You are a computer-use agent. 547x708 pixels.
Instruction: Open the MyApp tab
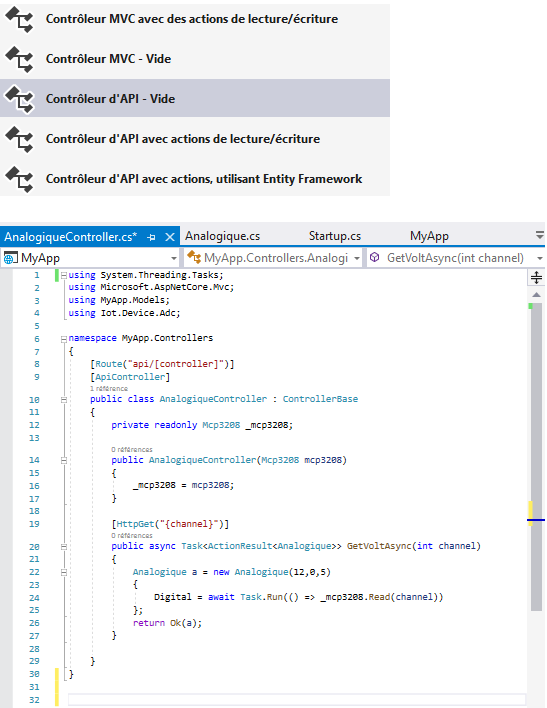pos(429,236)
